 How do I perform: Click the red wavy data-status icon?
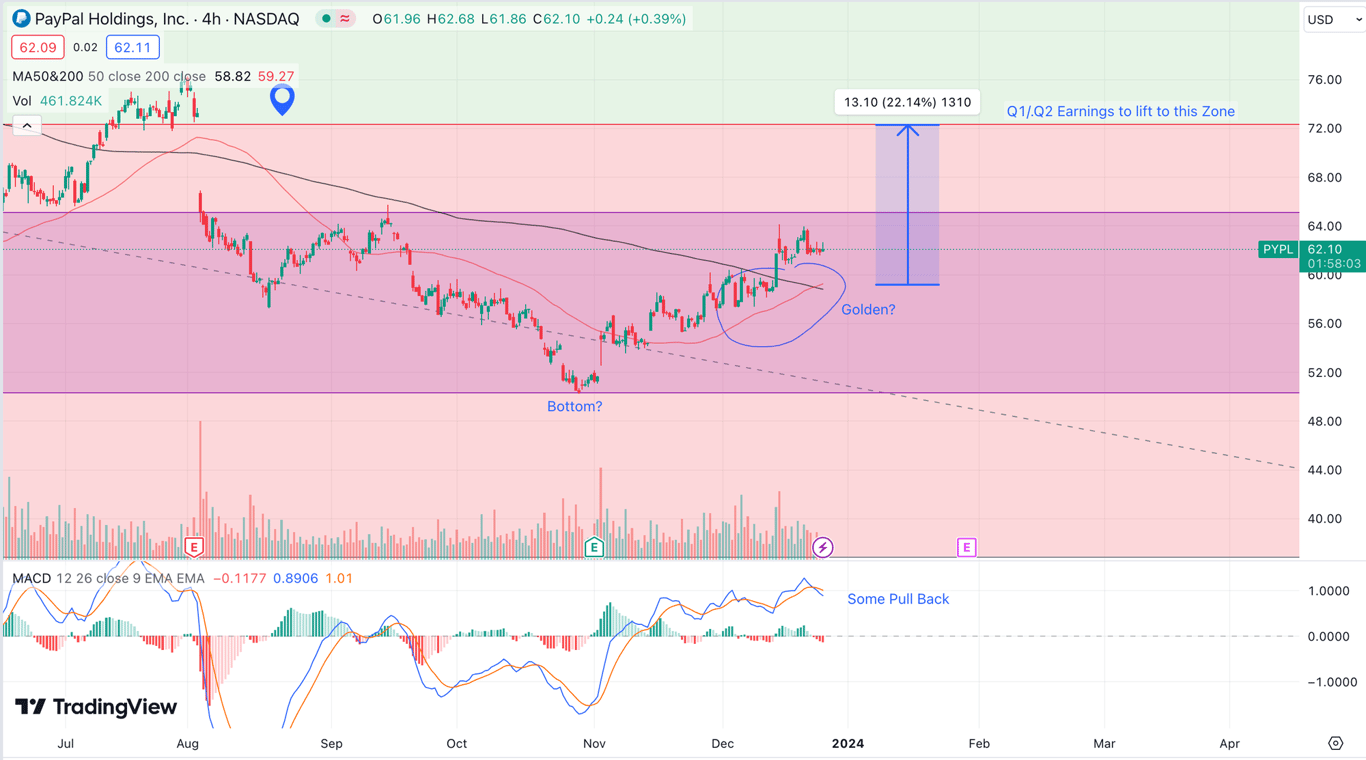click(346, 19)
